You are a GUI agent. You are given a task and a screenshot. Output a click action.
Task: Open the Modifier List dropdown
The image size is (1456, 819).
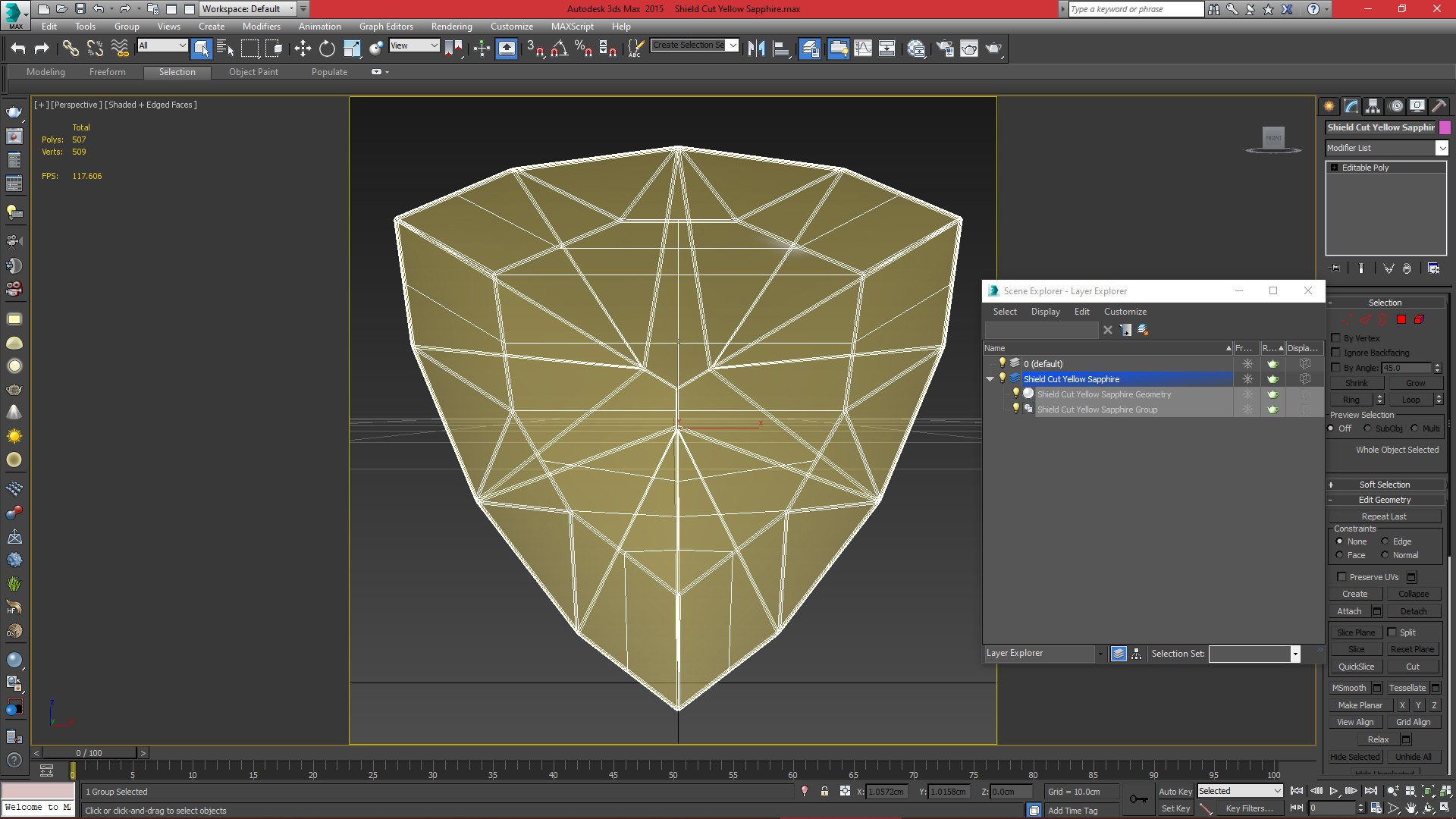tap(1387, 148)
